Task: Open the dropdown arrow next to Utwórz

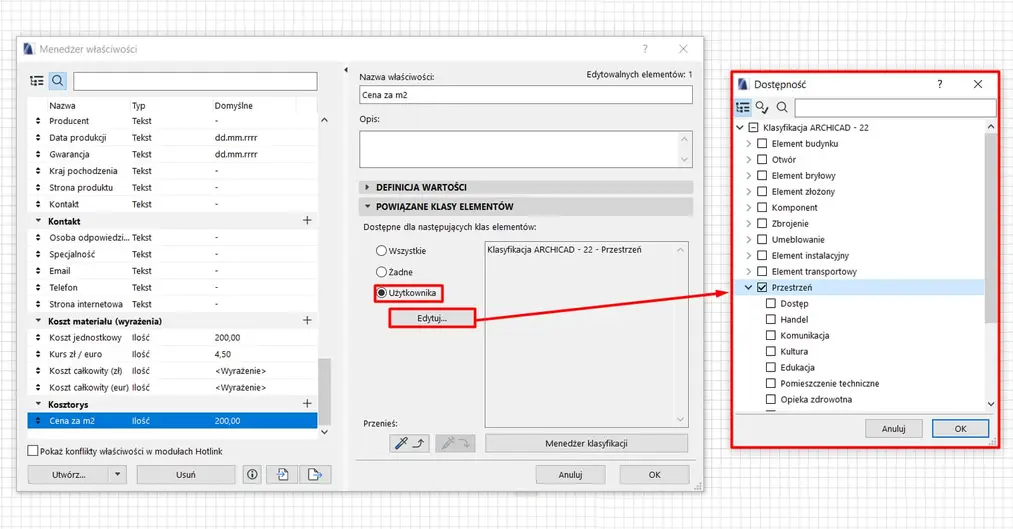Action: click(x=118, y=475)
